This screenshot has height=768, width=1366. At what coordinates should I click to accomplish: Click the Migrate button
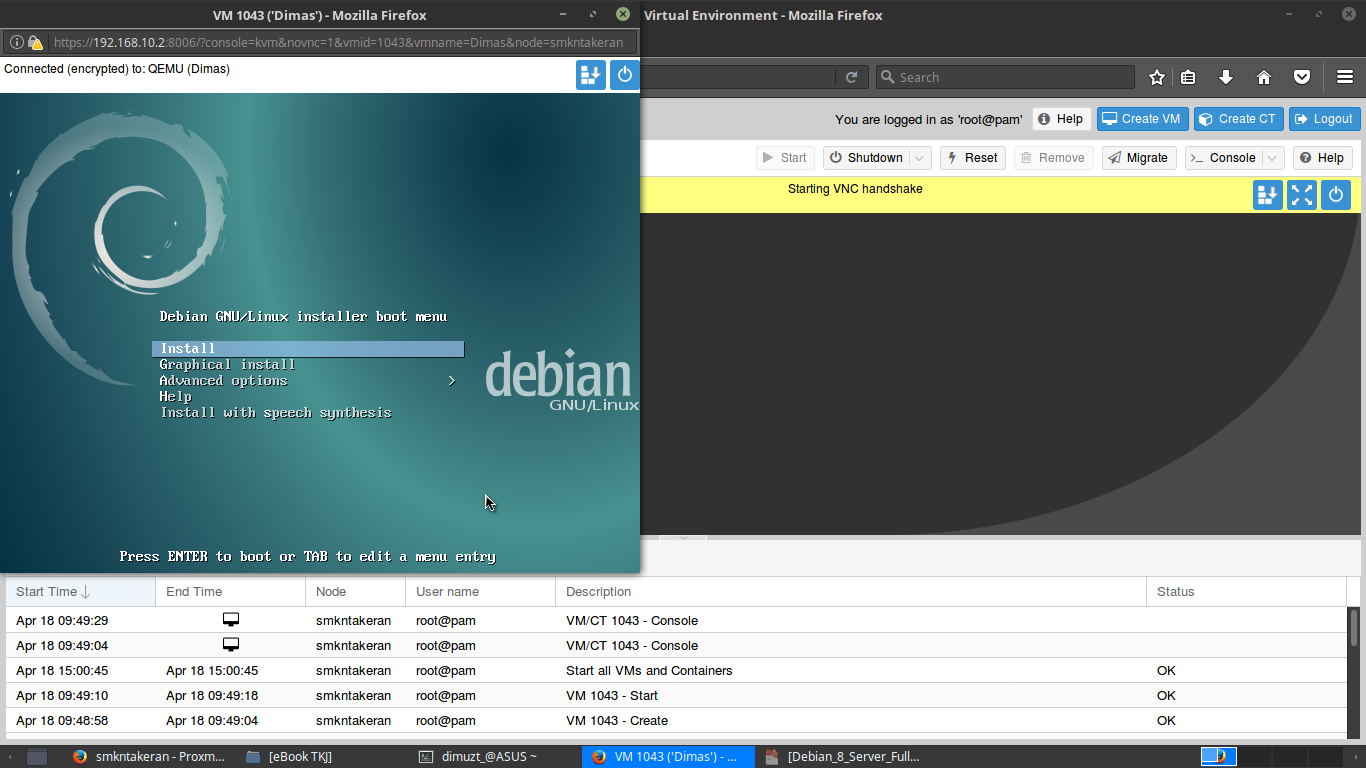click(x=1139, y=158)
